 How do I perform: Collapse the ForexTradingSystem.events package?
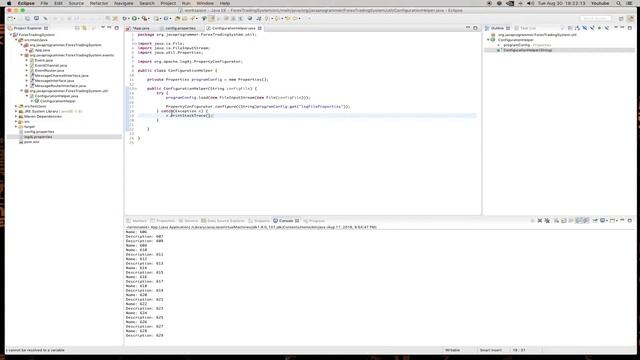[22, 55]
